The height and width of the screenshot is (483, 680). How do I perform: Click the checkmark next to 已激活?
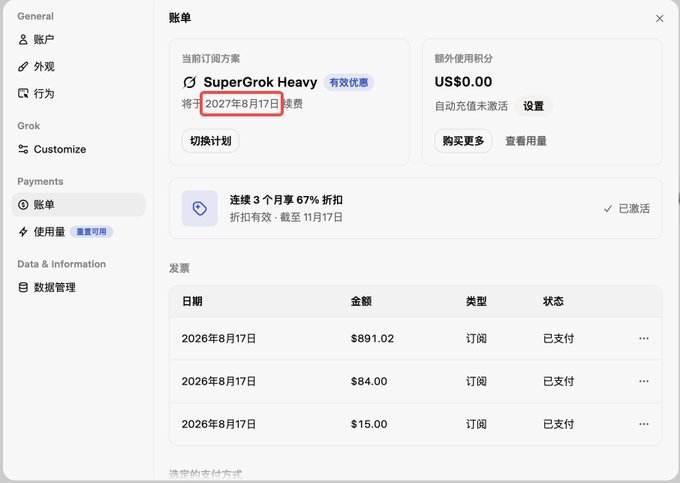[x=608, y=209]
